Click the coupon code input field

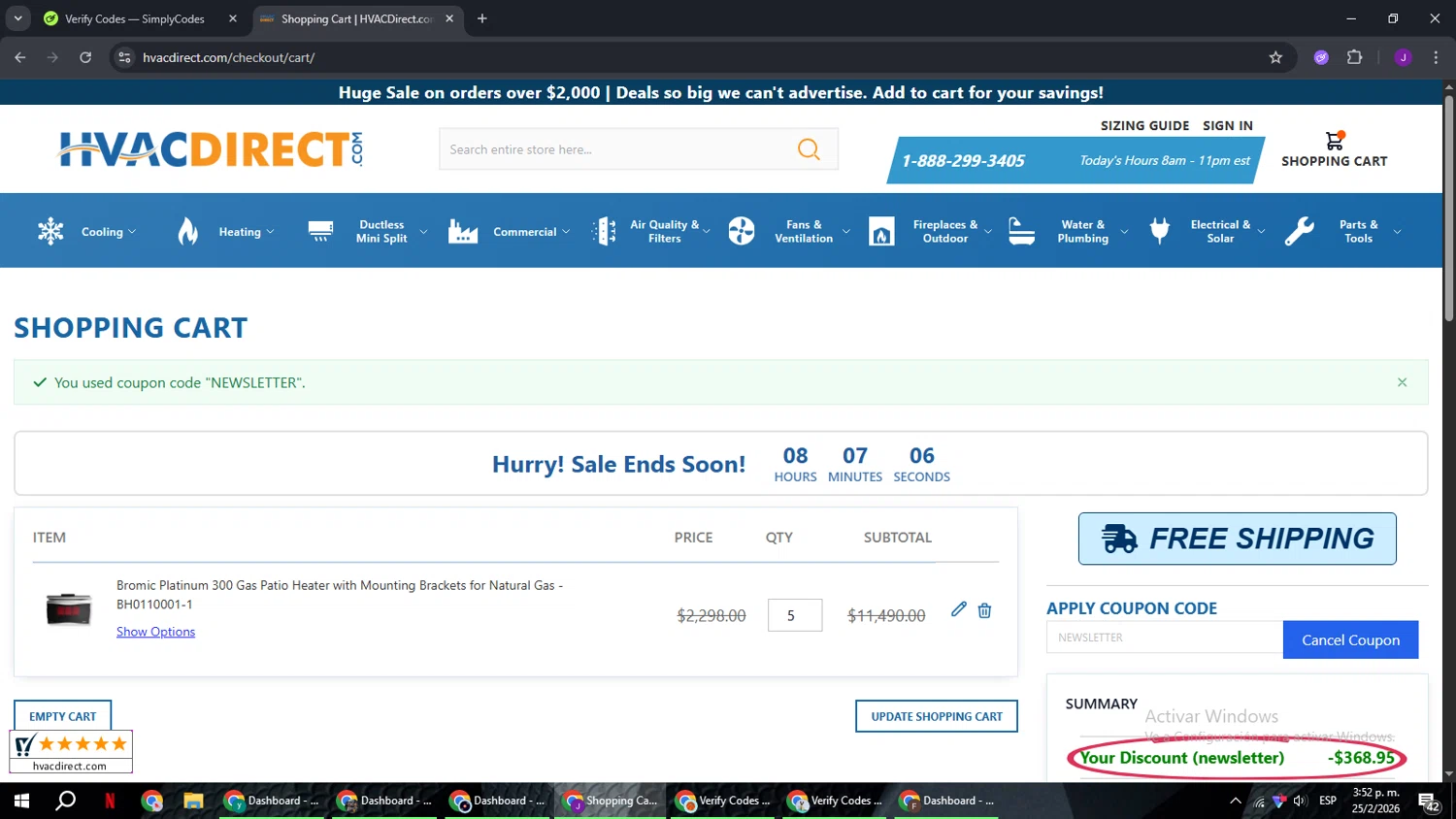coord(1165,638)
